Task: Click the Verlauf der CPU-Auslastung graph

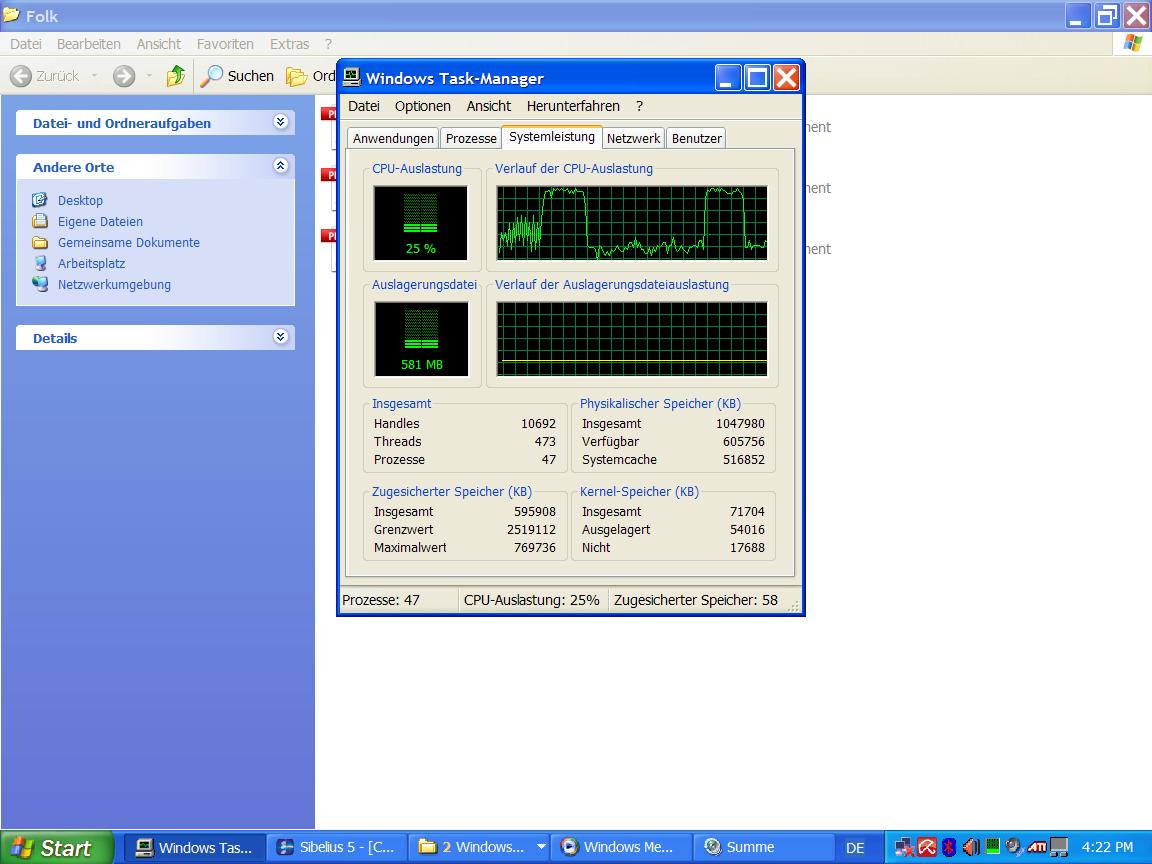Action: [632, 223]
